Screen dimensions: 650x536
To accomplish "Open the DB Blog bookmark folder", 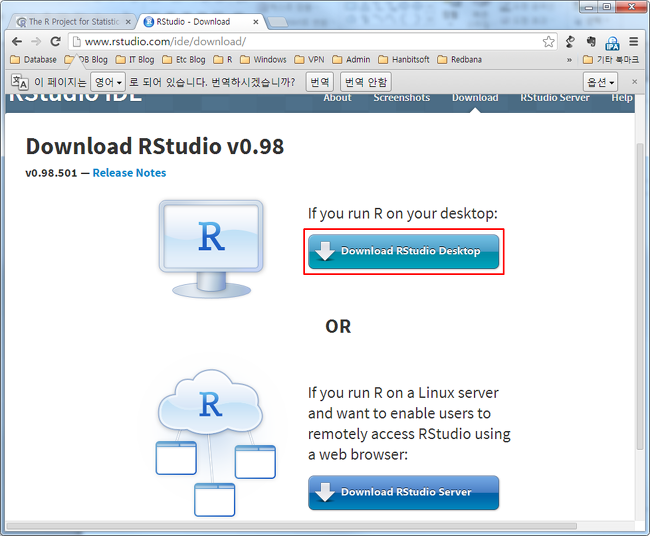I will [x=86, y=60].
